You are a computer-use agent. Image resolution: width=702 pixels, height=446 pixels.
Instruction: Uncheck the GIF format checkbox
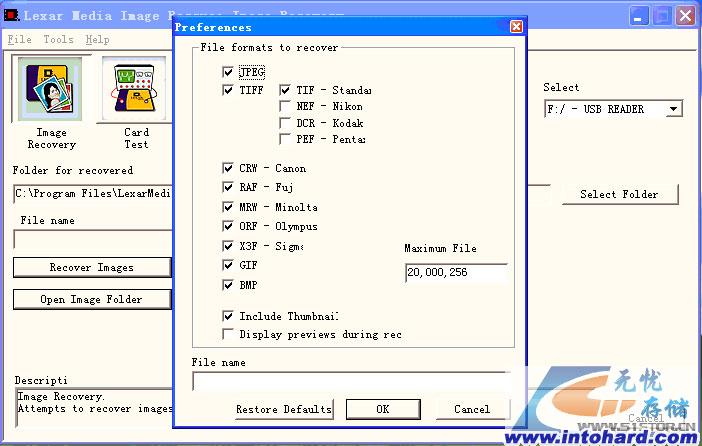click(228, 265)
